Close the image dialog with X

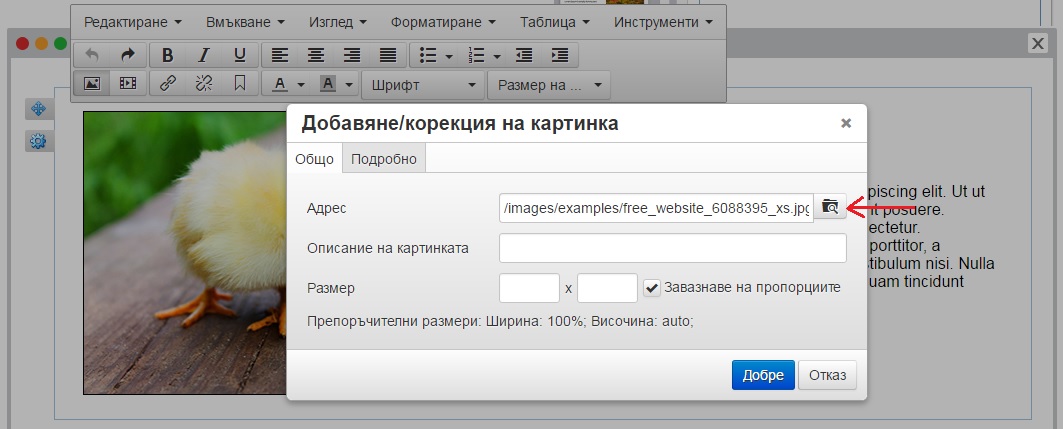click(x=845, y=123)
